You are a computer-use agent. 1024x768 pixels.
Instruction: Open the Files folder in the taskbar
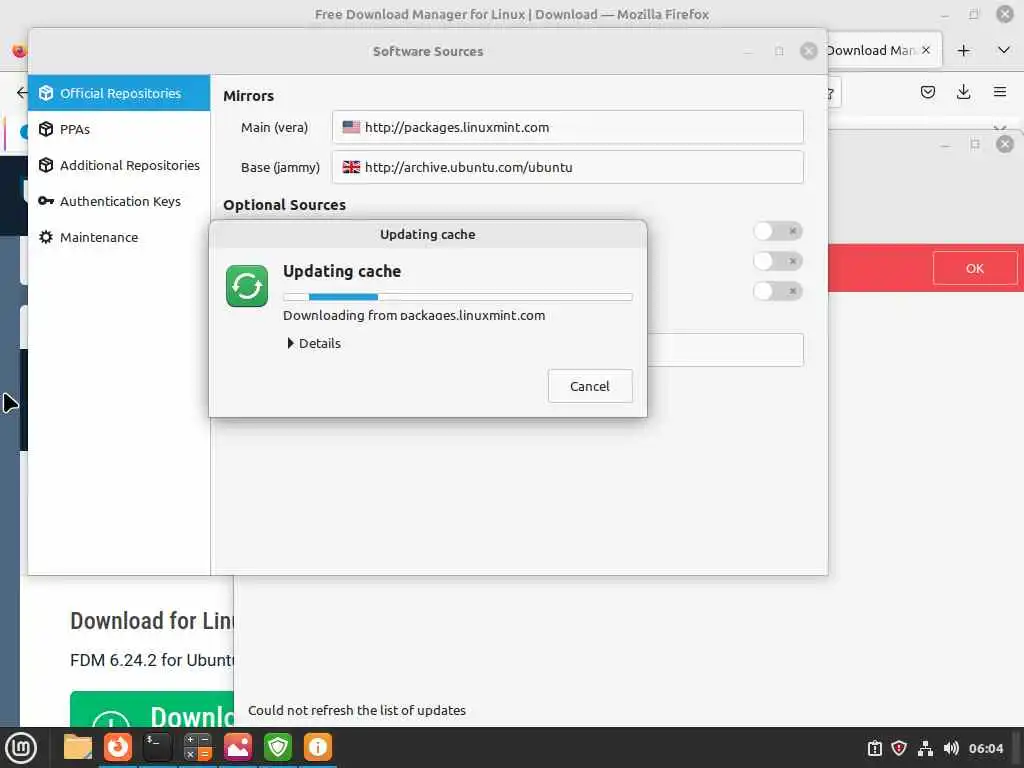pyautogui.click(x=78, y=747)
